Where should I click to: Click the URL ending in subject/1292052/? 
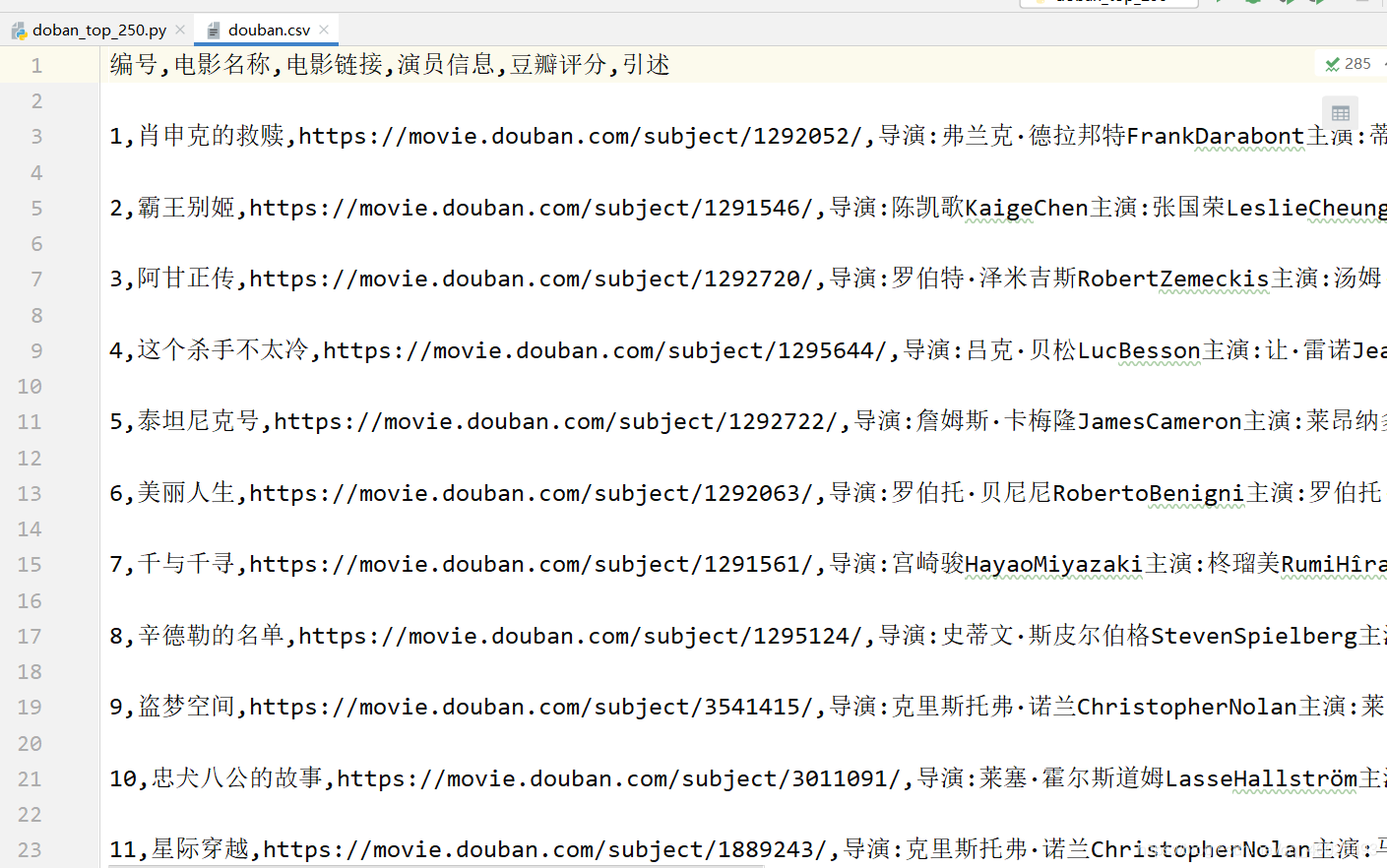pyautogui.click(x=581, y=136)
